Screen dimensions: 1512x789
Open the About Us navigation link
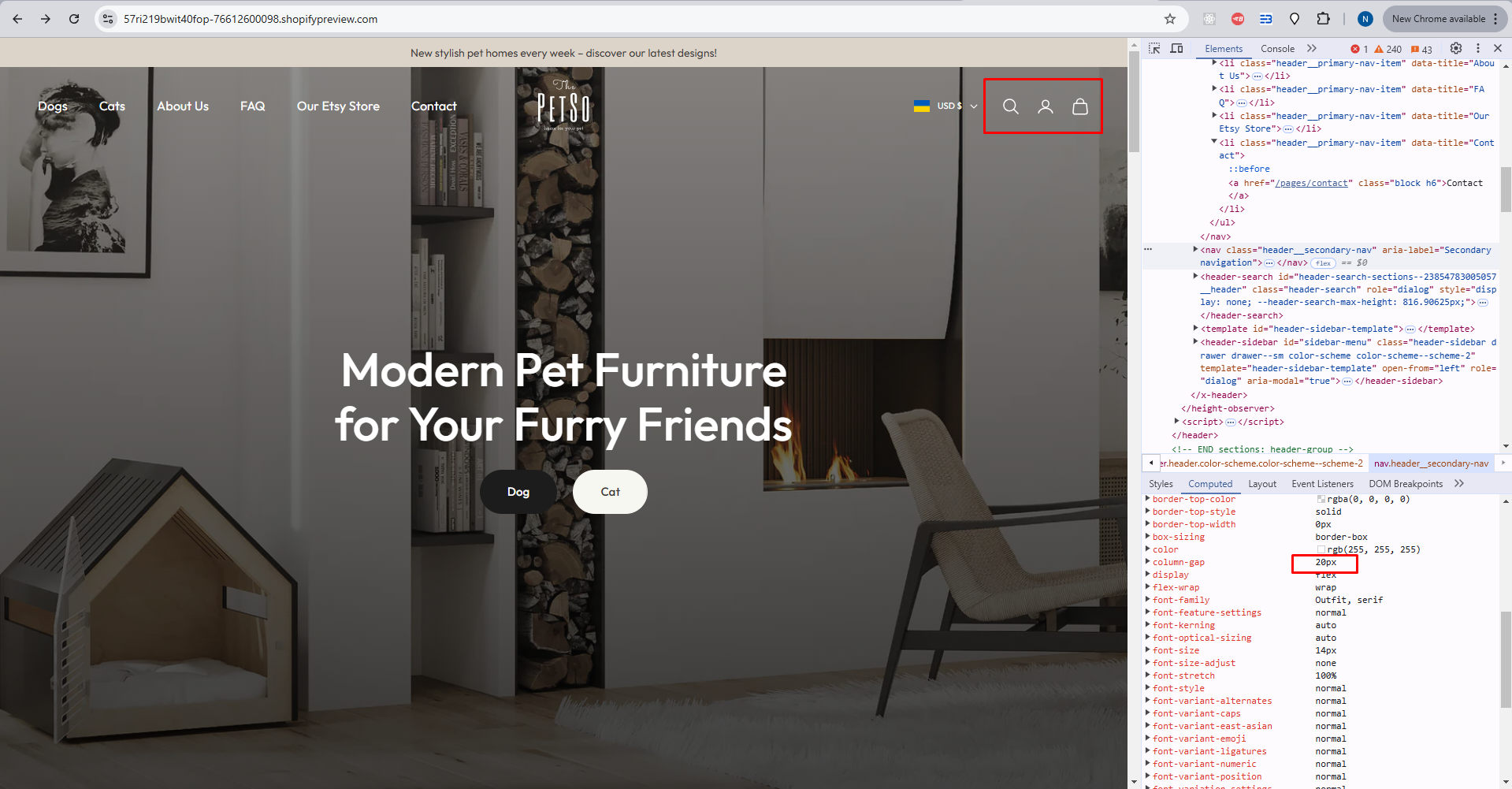(183, 106)
